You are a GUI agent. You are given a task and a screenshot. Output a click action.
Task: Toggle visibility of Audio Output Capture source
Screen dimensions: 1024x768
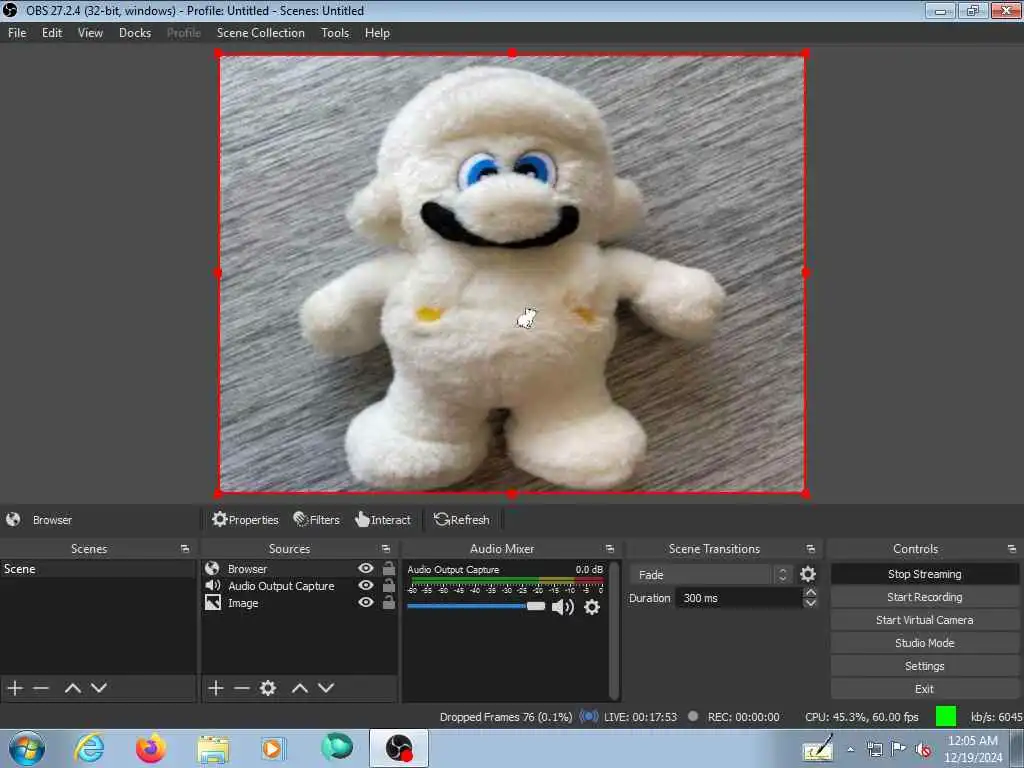point(366,585)
